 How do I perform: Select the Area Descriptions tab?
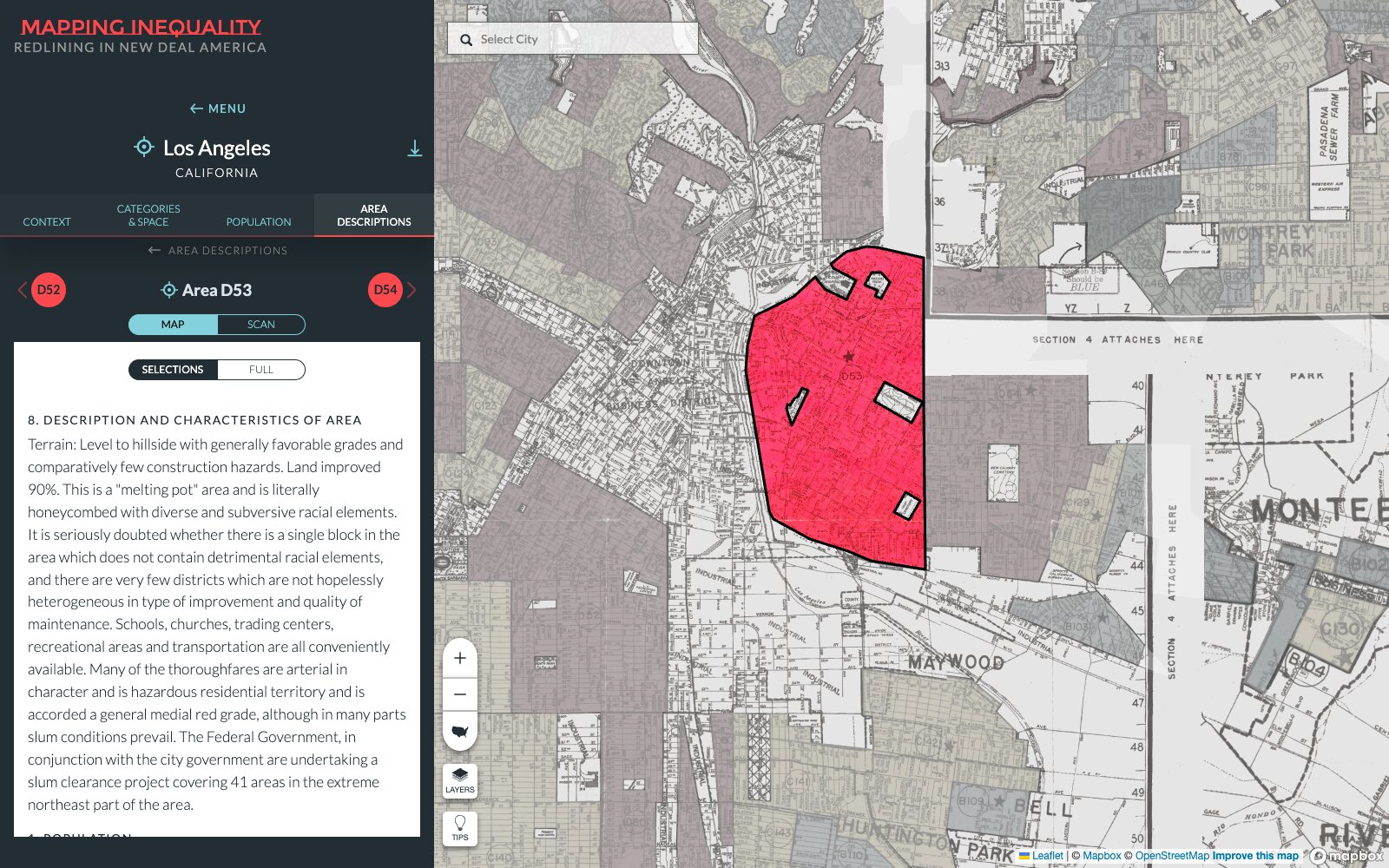(x=374, y=215)
